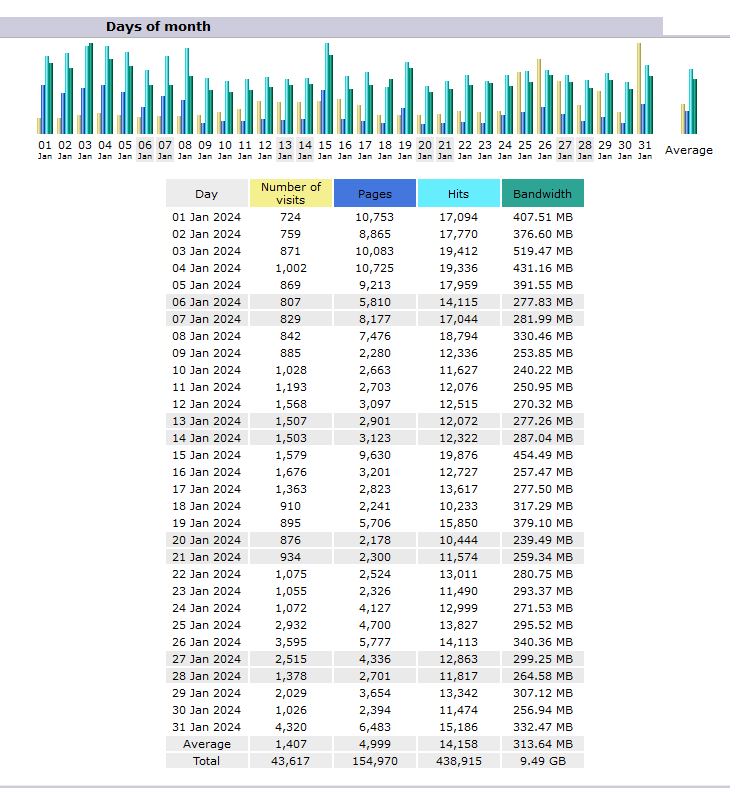Click the Day column header

pos(206,194)
